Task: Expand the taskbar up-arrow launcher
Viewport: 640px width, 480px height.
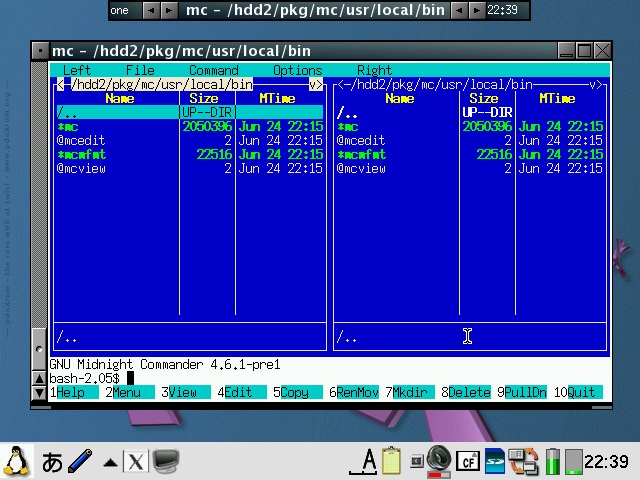Action: tap(110, 462)
